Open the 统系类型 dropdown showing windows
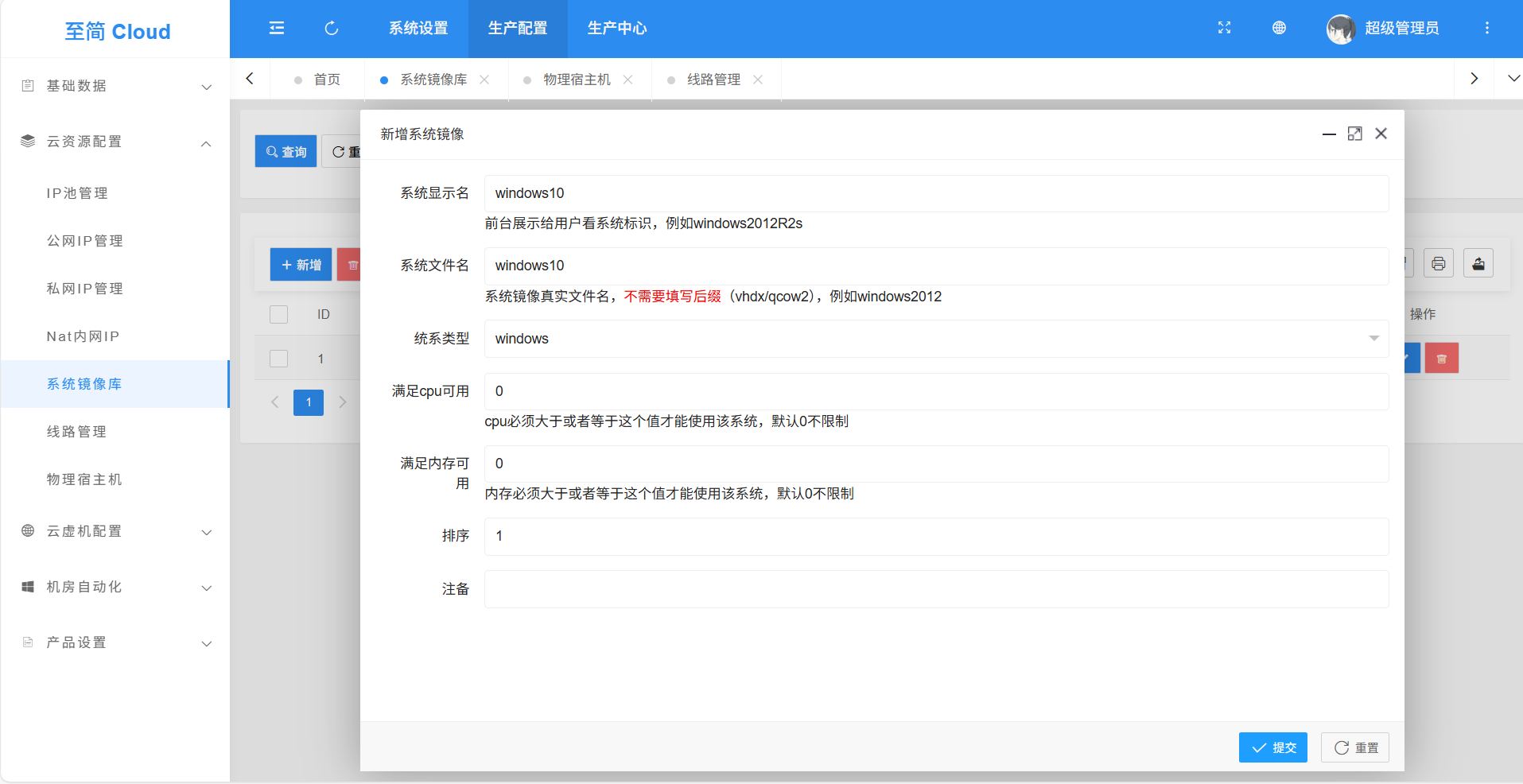 [x=935, y=339]
